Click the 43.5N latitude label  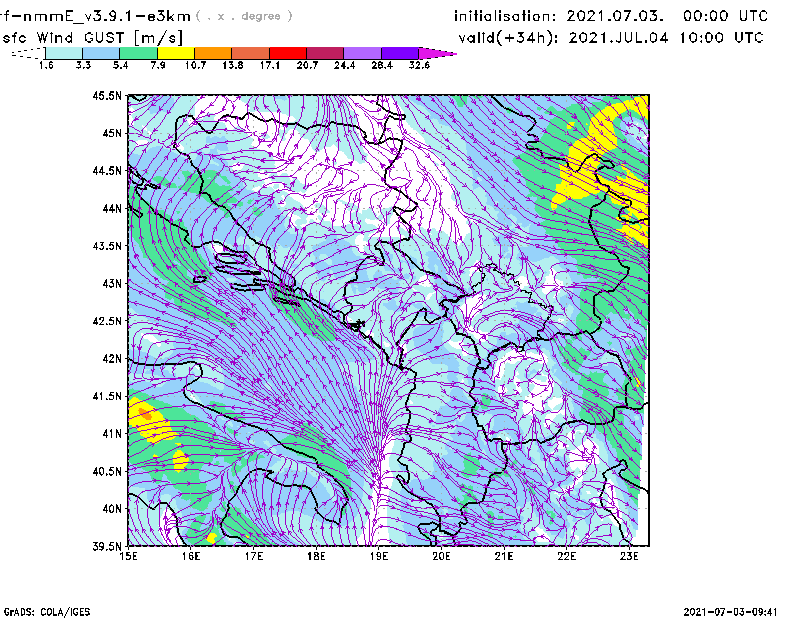[107, 246]
